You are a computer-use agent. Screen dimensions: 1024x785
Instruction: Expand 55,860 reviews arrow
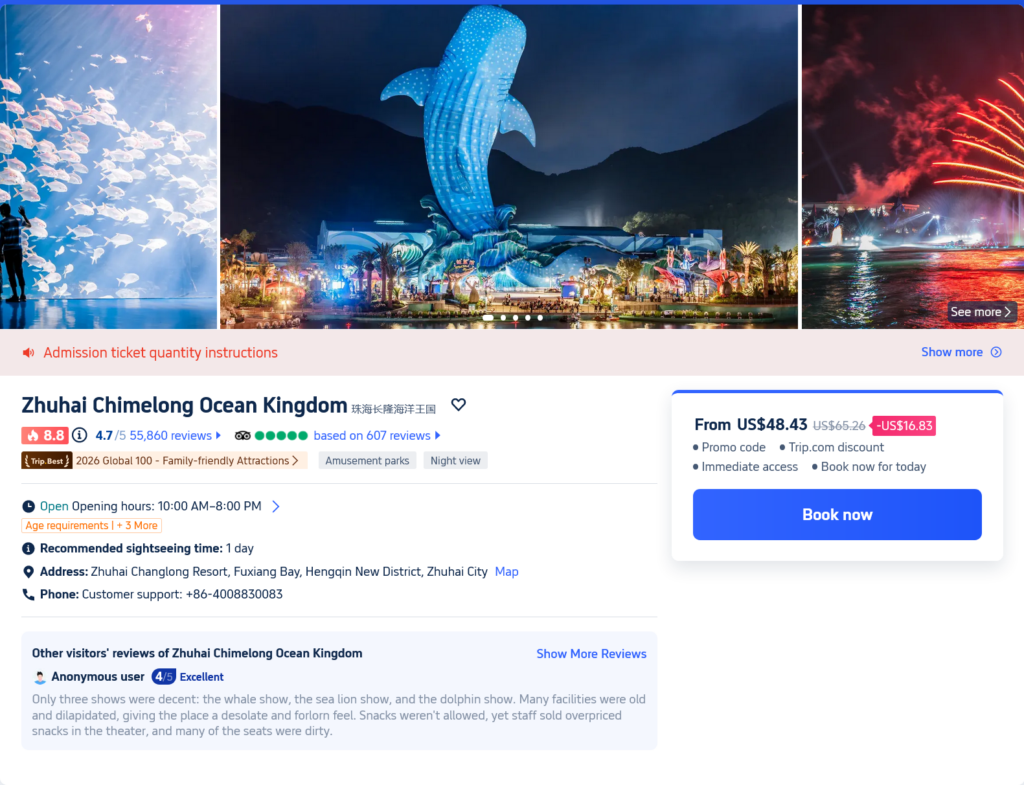tap(218, 436)
